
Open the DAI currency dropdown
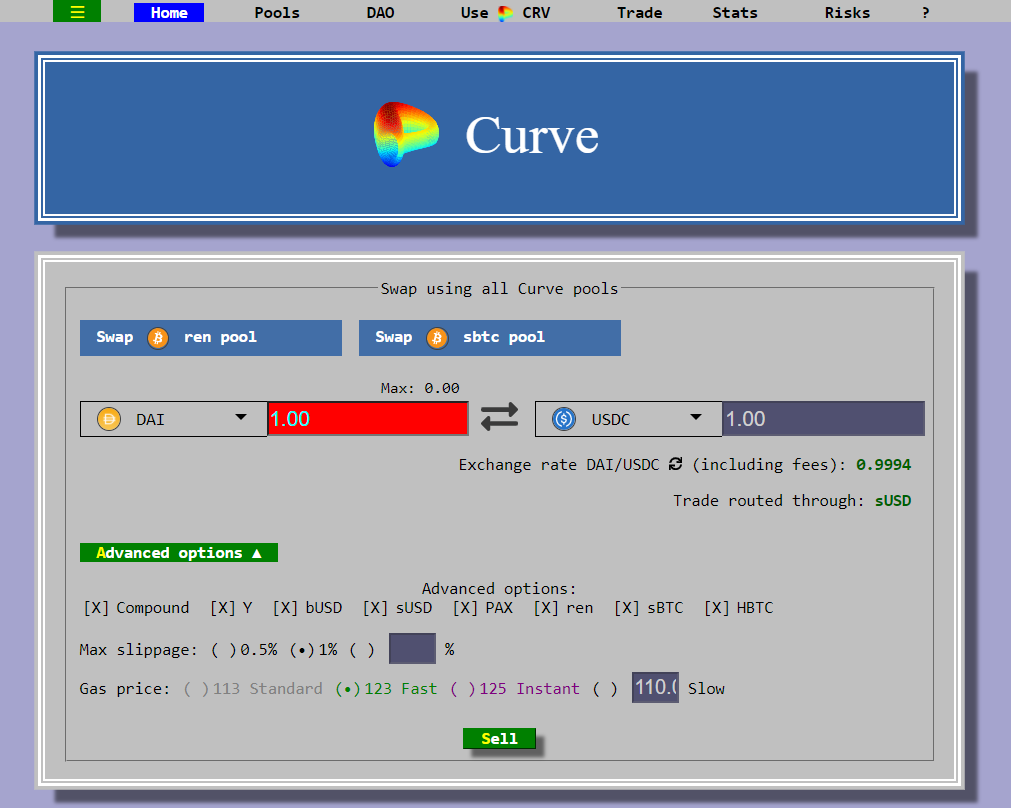[173, 419]
